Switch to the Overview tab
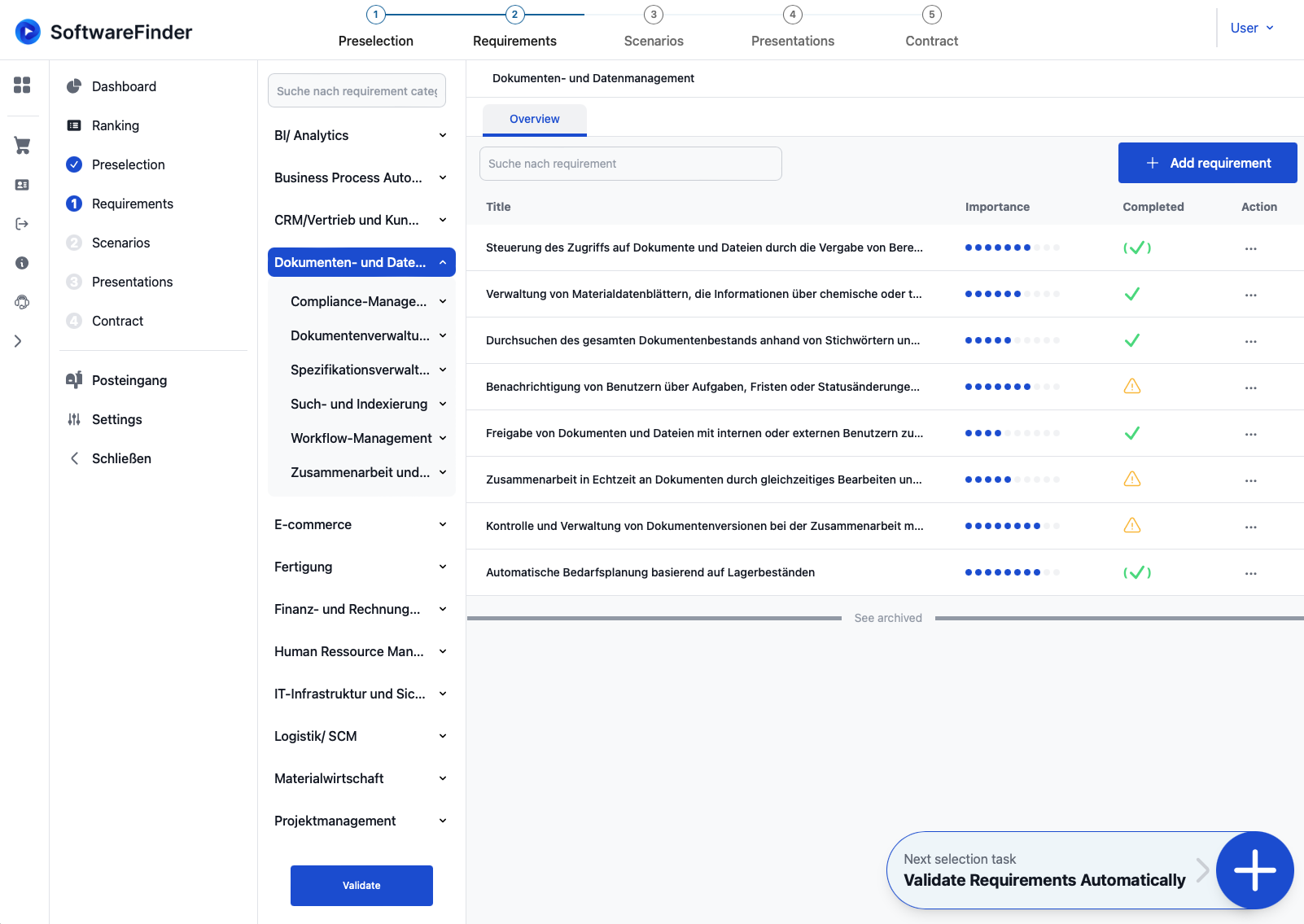 [534, 119]
